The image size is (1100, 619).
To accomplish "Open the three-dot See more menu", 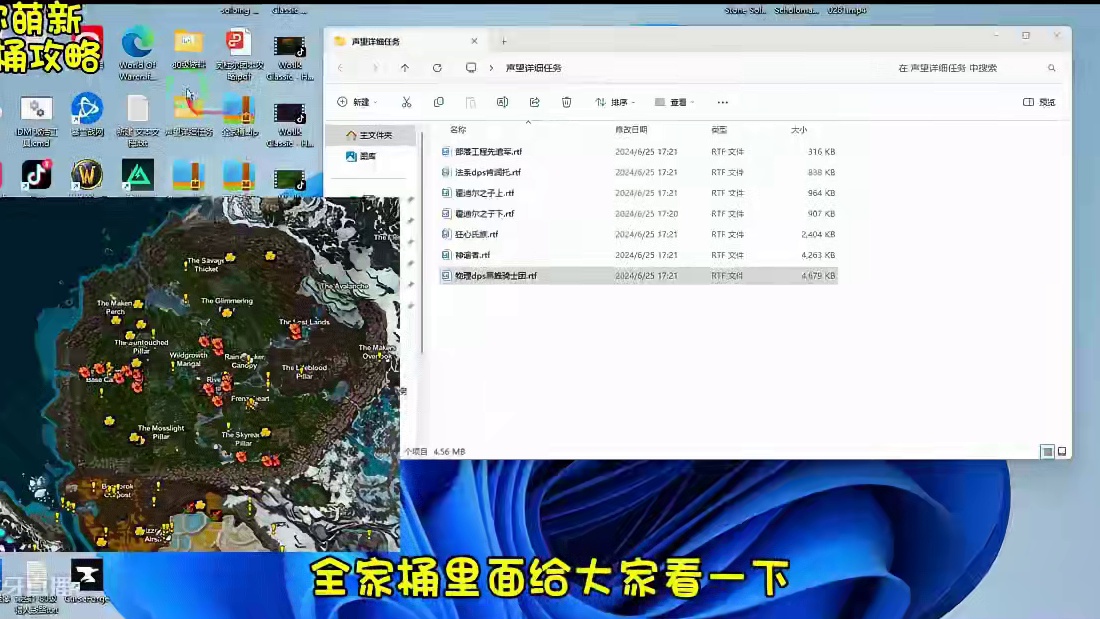I will pyautogui.click(x=723, y=102).
